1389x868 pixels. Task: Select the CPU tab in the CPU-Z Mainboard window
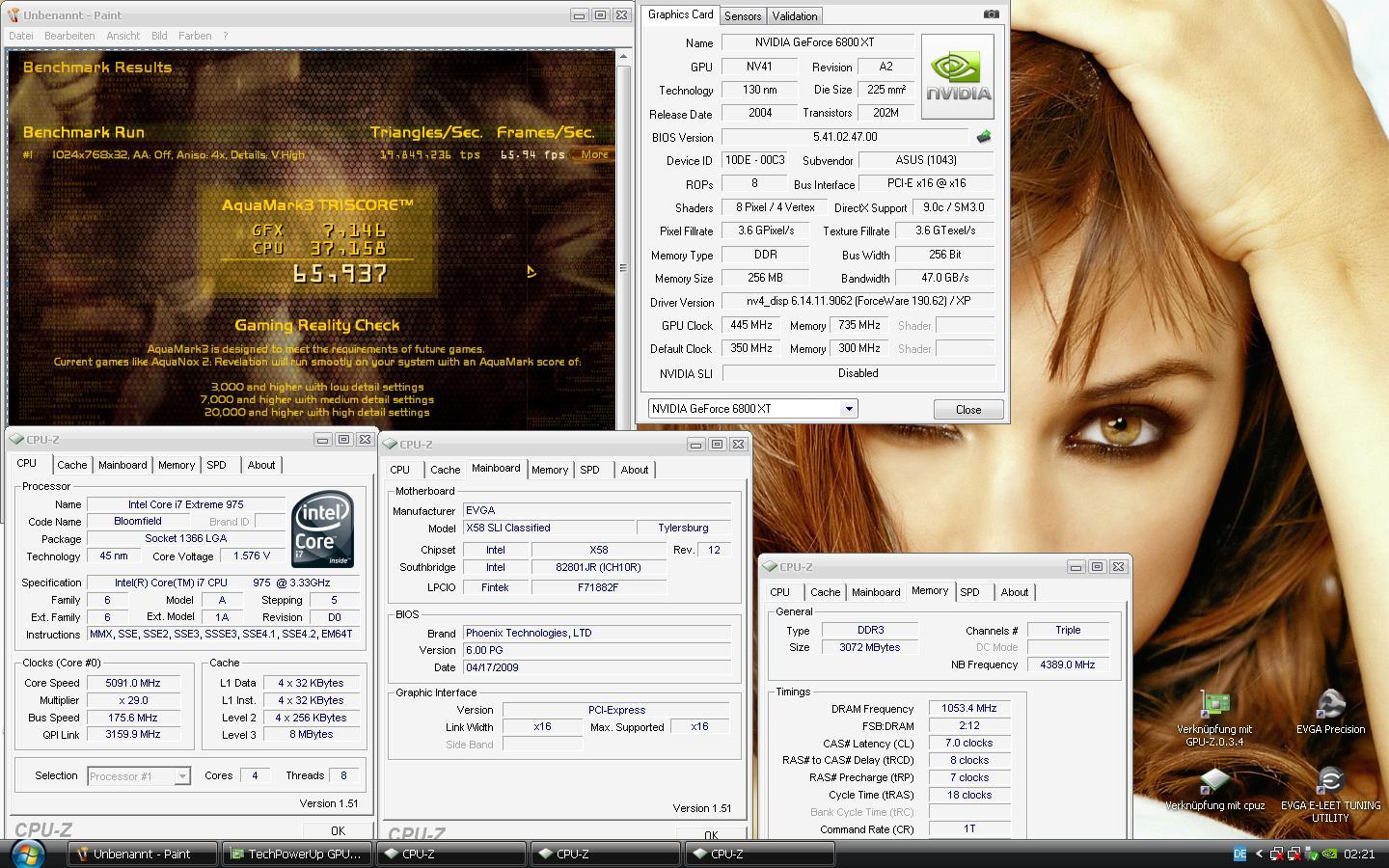(x=400, y=470)
